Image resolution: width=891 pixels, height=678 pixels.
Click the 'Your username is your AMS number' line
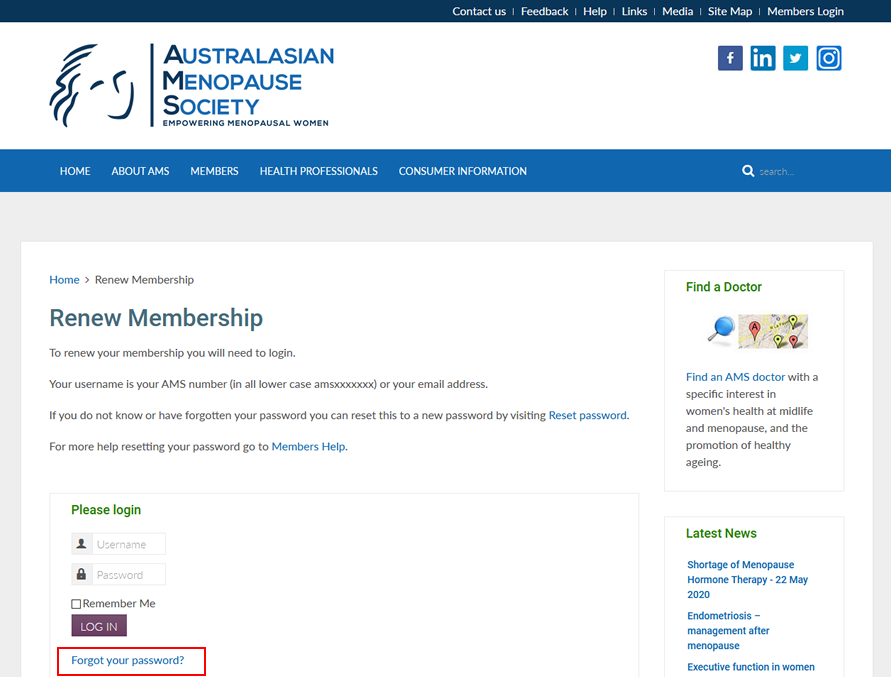click(268, 384)
